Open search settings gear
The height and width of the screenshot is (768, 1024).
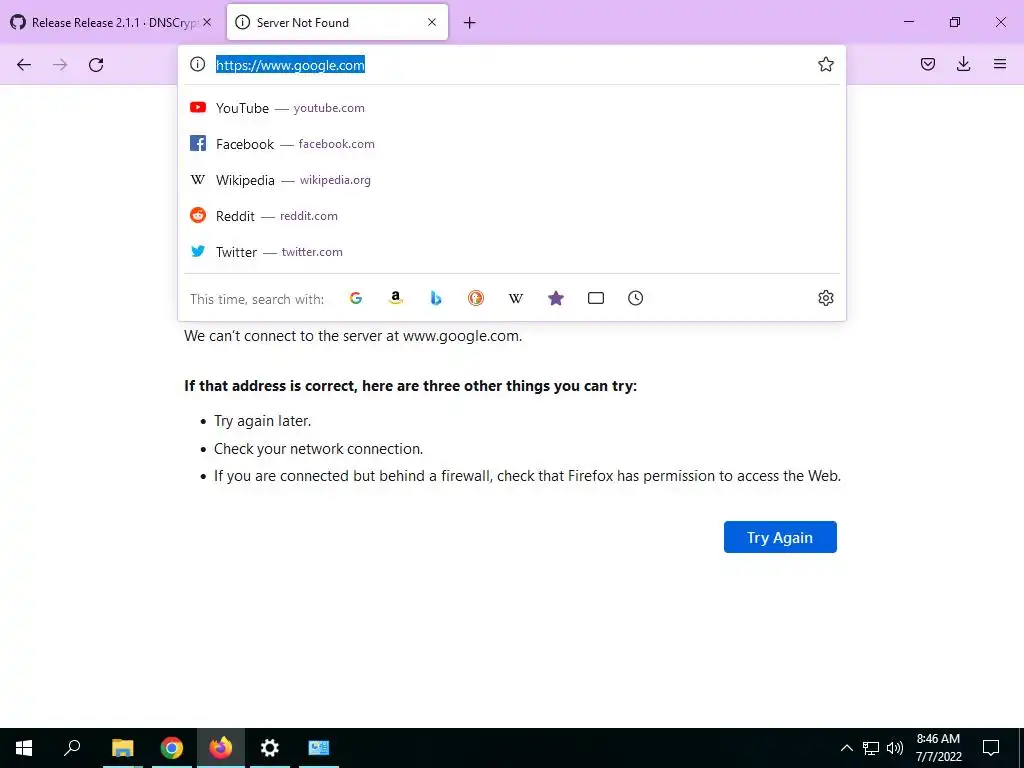[825, 298]
